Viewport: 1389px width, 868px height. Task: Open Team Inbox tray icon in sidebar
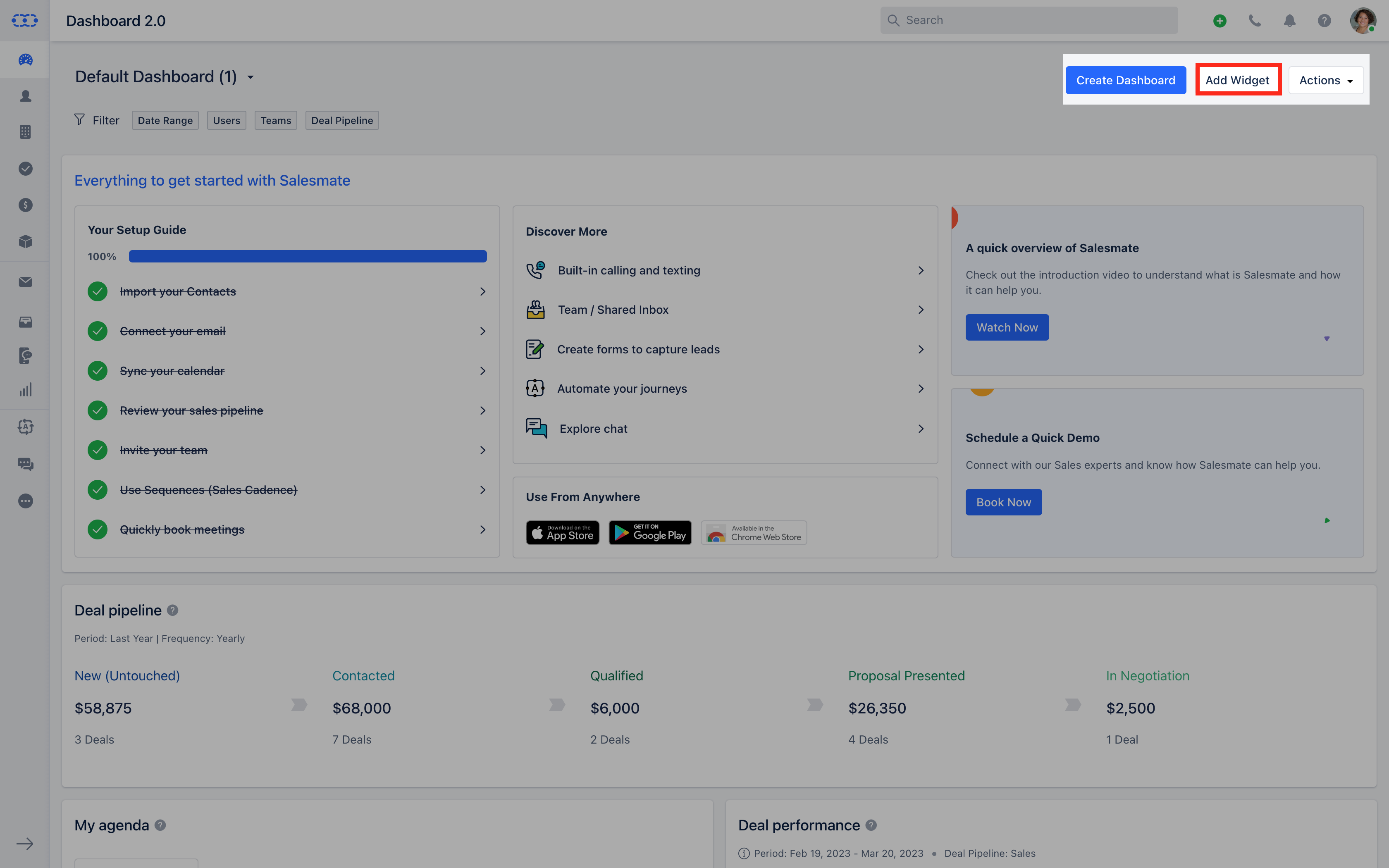pos(25,322)
